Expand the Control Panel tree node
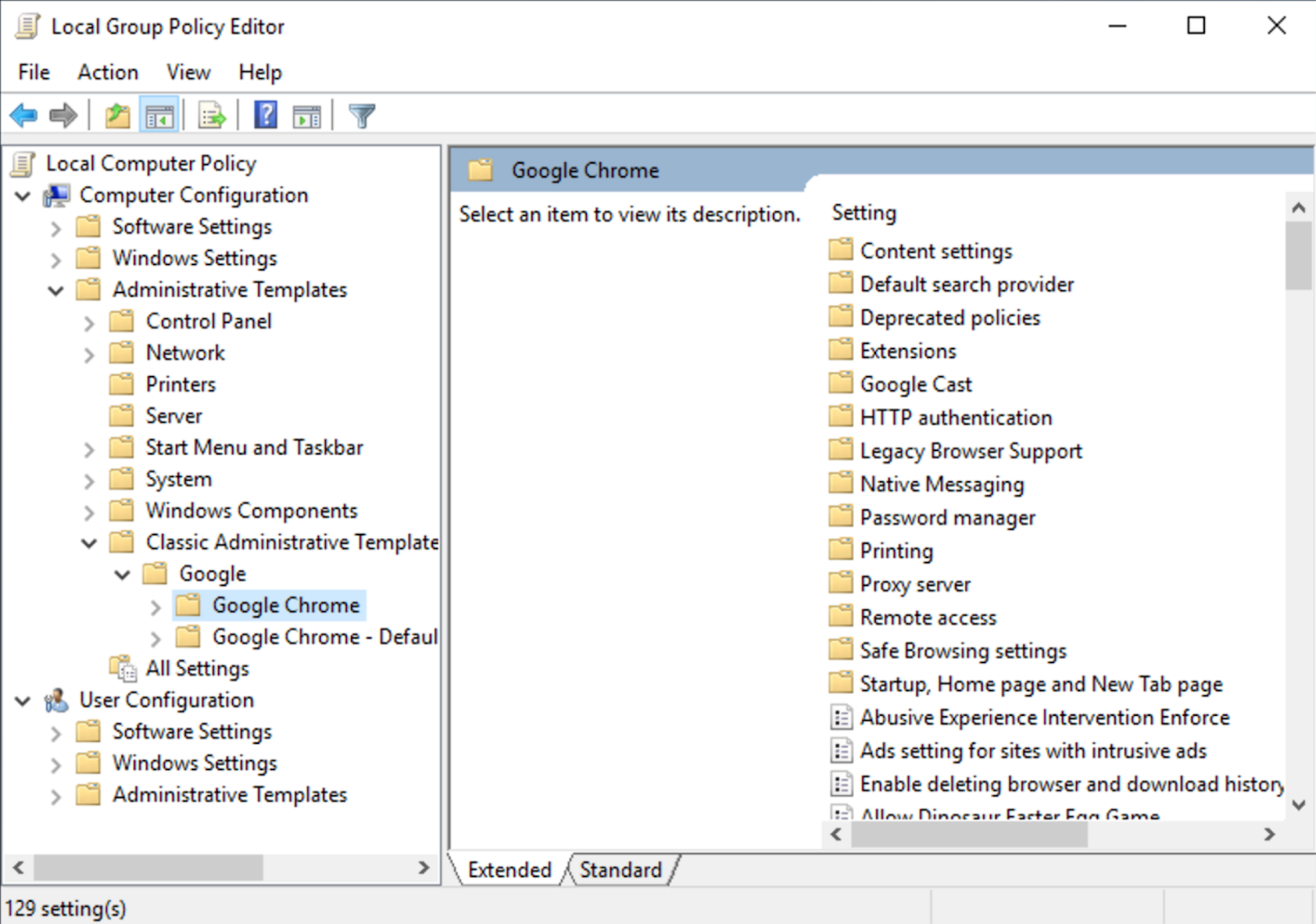1316x924 pixels. coord(90,323)
